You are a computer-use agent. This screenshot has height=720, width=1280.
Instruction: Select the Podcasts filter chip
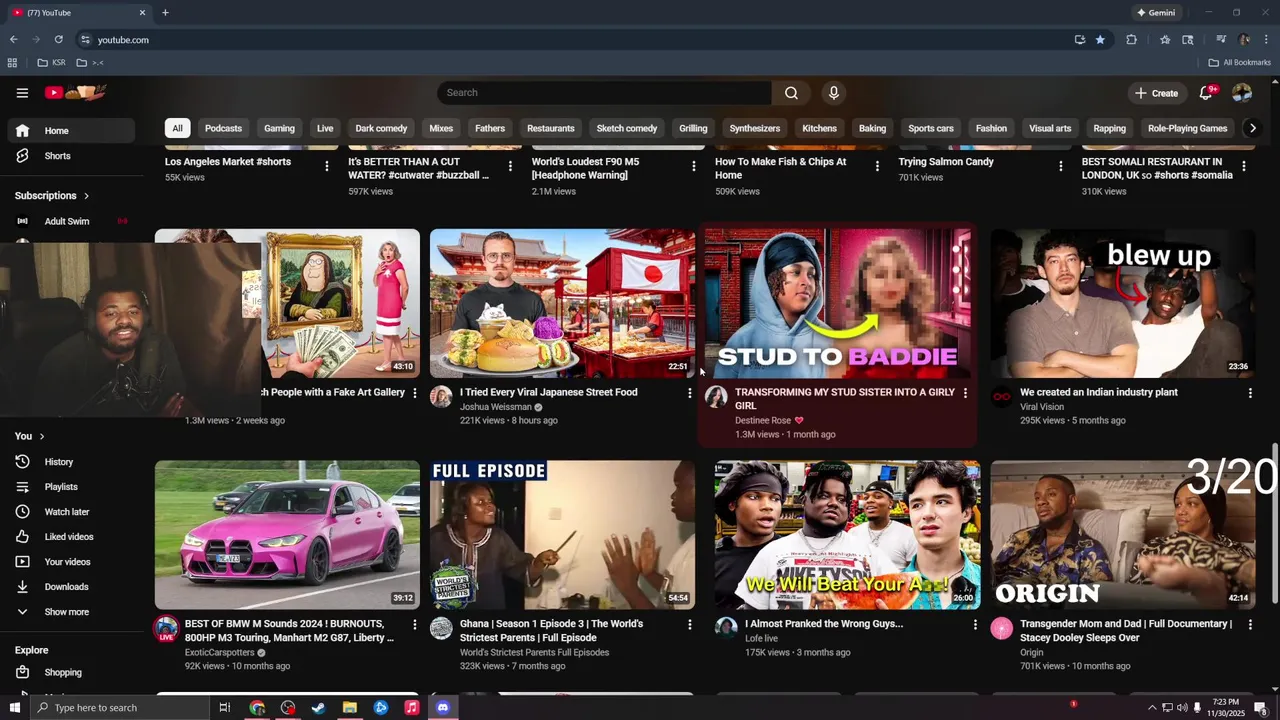[x=223, y=128]
